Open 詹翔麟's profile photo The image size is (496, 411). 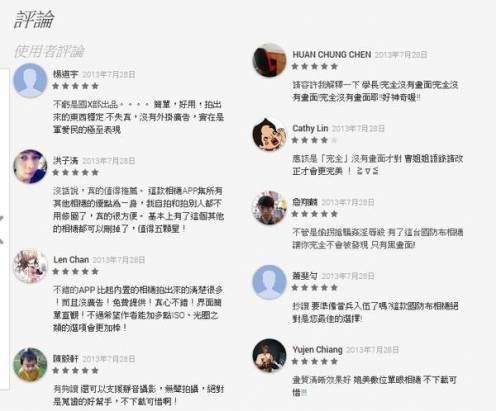click(269, 208)
